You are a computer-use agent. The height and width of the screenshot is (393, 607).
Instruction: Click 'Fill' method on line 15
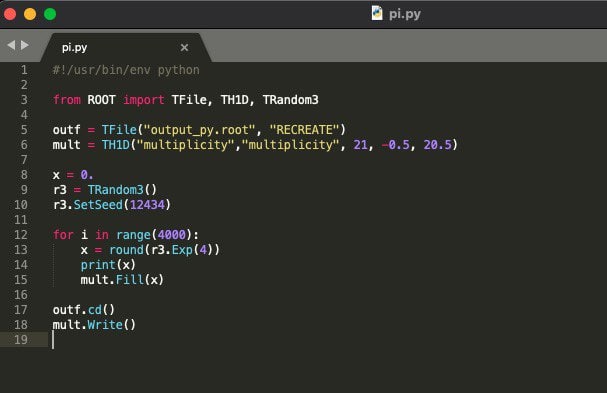tap(130, 280)
